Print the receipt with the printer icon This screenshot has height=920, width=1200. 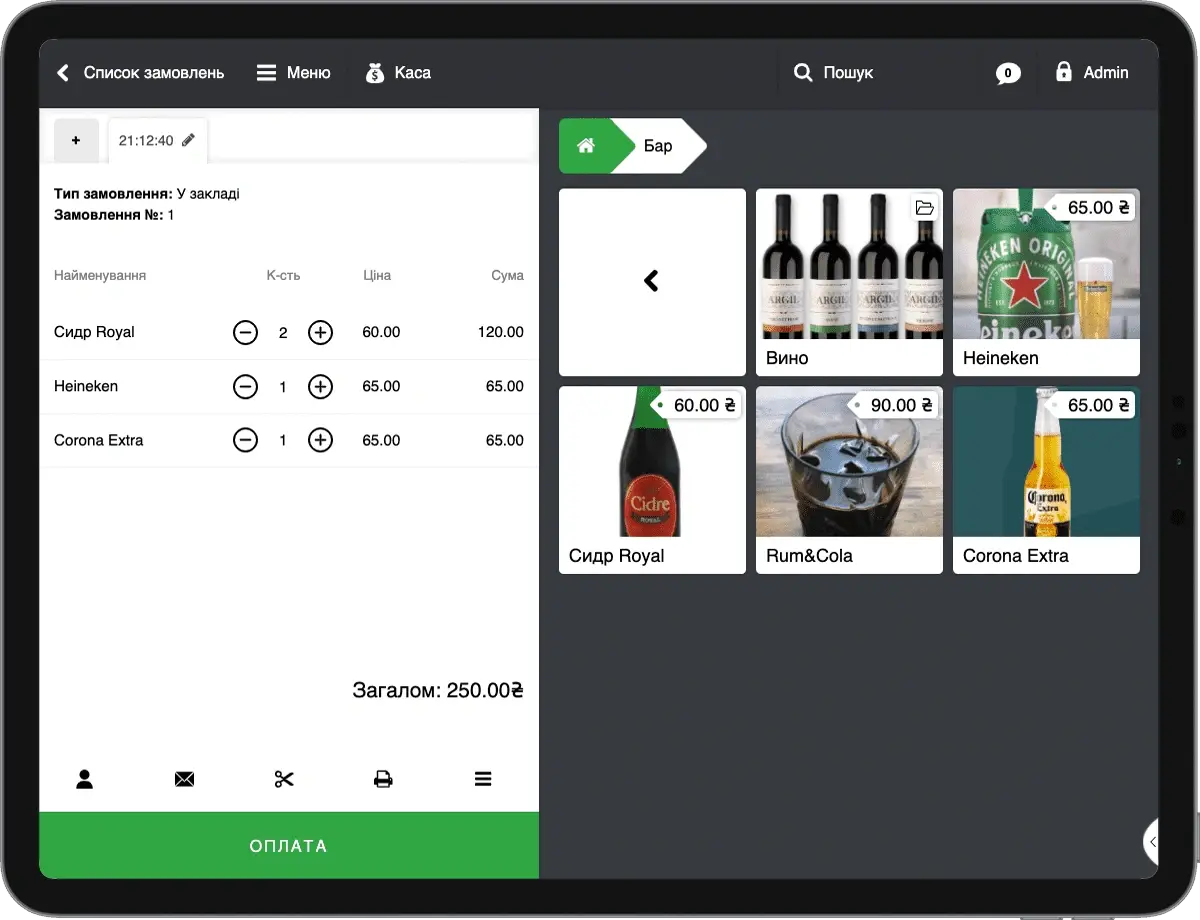coord(383,779)
